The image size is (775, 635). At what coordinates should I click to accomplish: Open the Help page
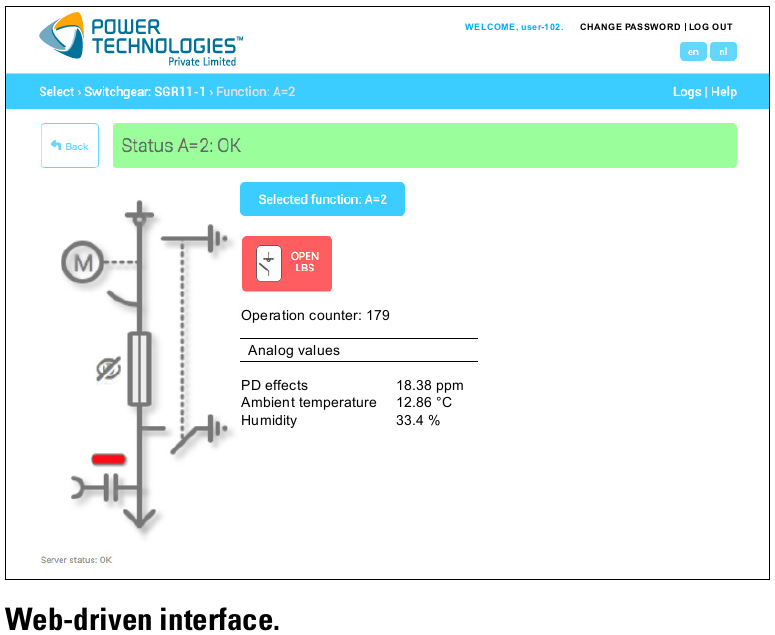pos(724,92)
